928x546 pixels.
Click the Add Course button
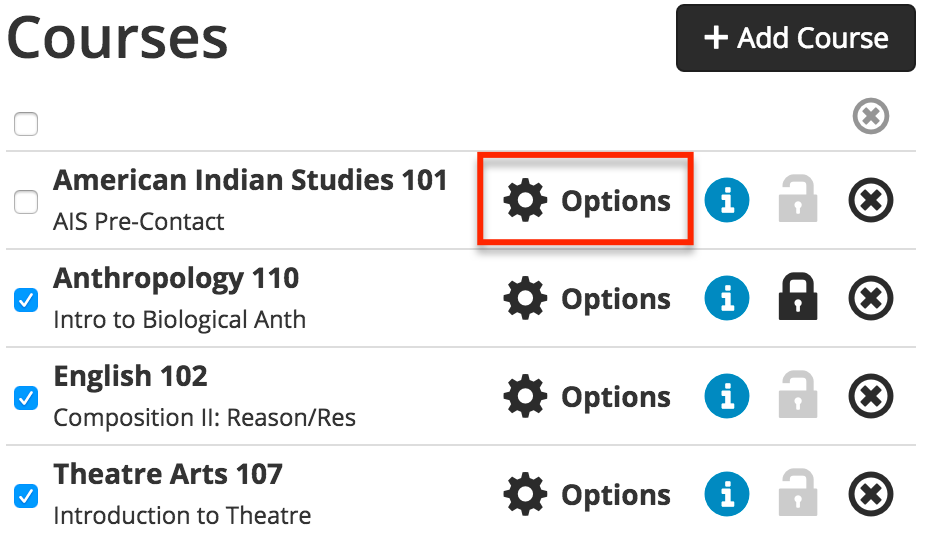click(795, 38)
